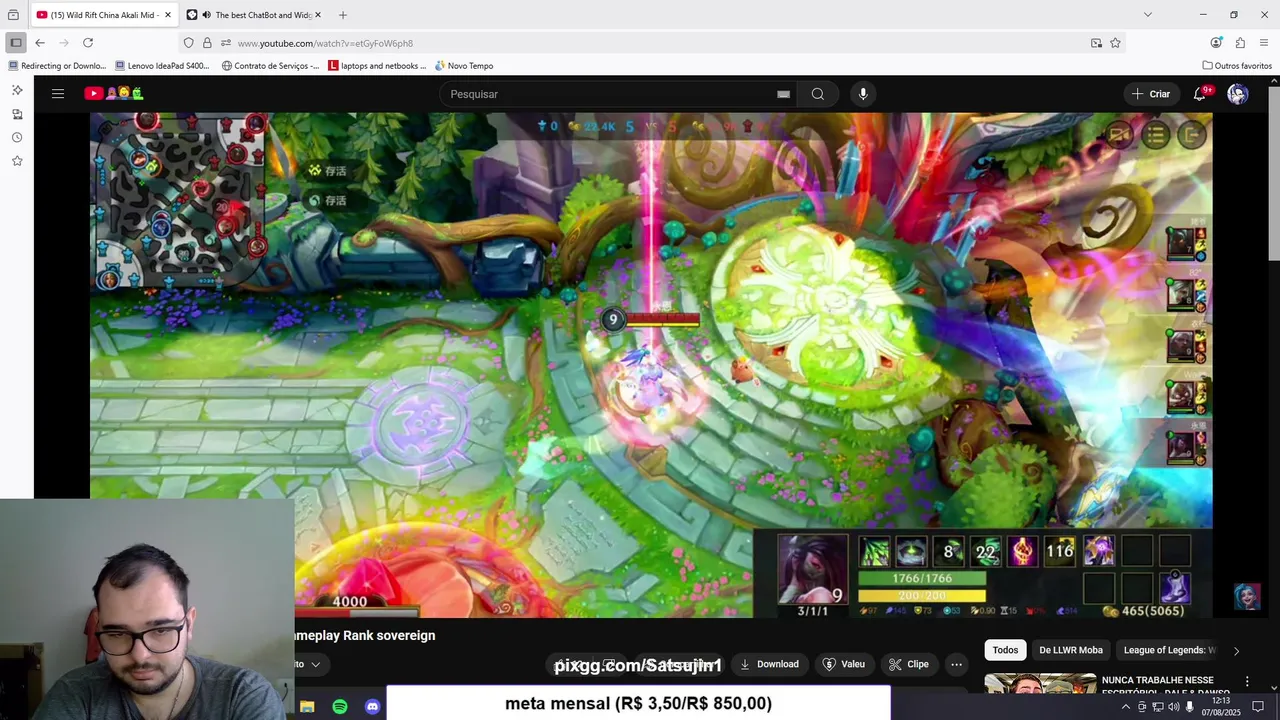The height and width of the screenshot is (720, 1280).
Task: Expand the Outros favoritos bookmarks folder
Action: coord(1237,66)
